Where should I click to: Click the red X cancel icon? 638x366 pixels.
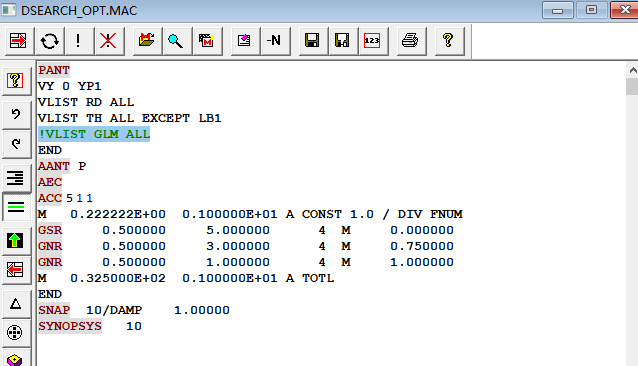click(x=109, y=41)
